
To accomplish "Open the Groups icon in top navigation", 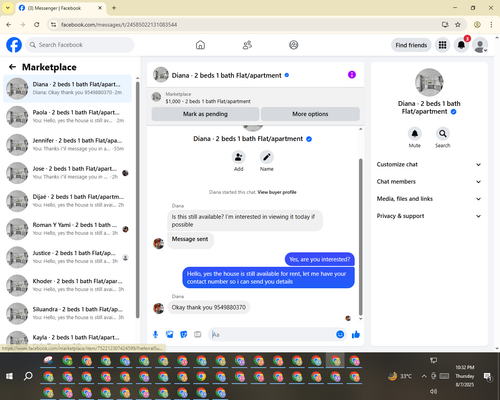I will (x=294, y=45).
